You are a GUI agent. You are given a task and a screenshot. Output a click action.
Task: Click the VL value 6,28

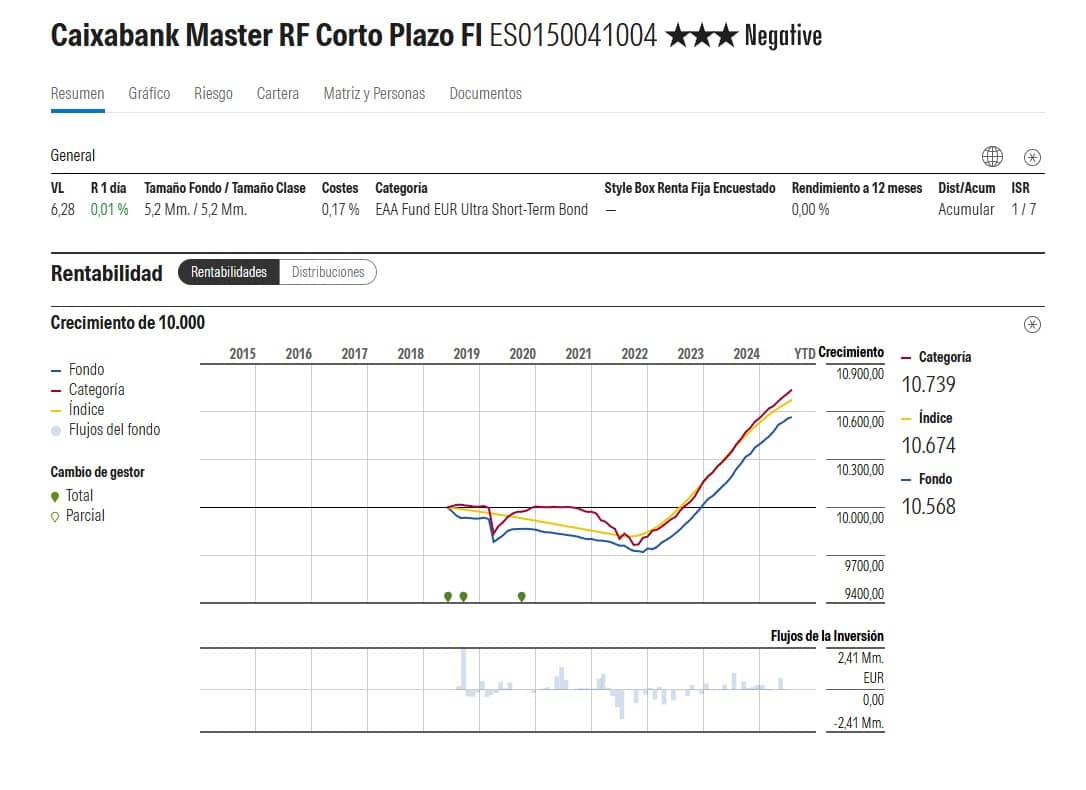[62, 210]
